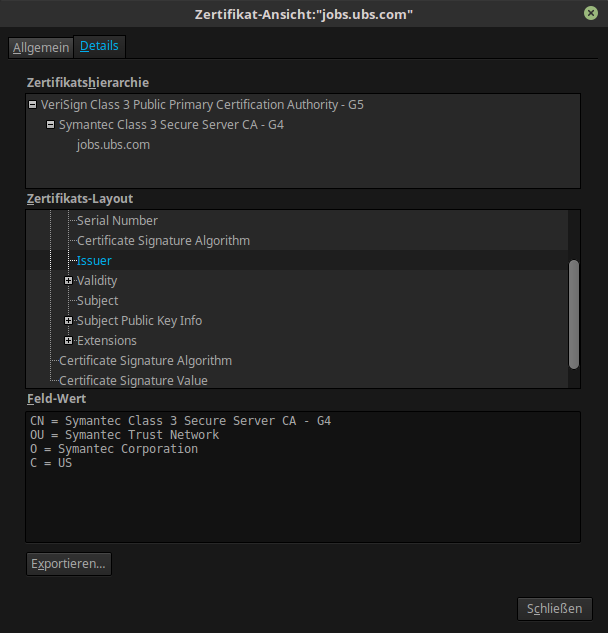This screenshot has width=608, height=633.
Task: Open the Details tab
Action: 99,46
